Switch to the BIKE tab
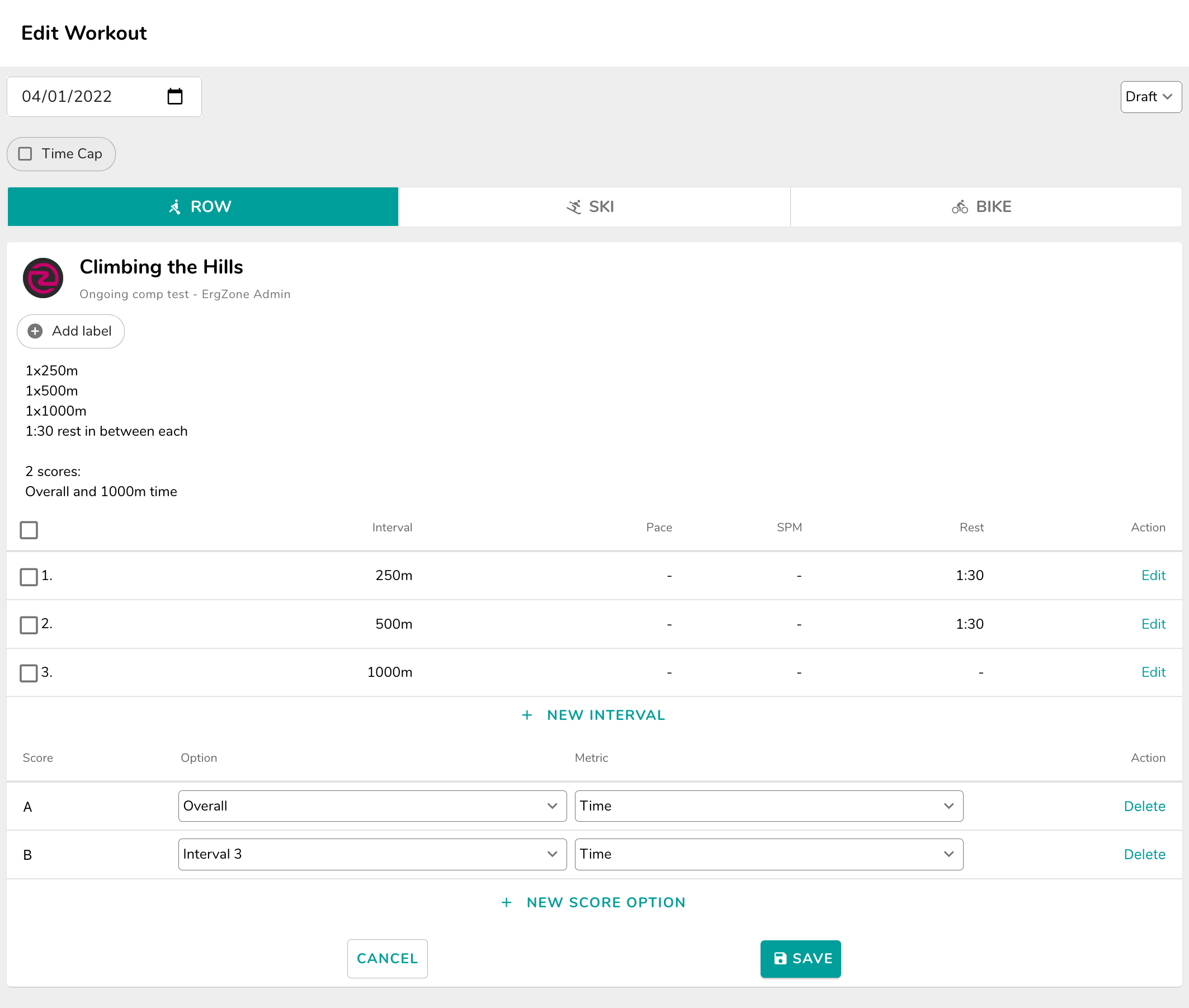The width and height of the screenshot is (1189, 1008). 985,207
